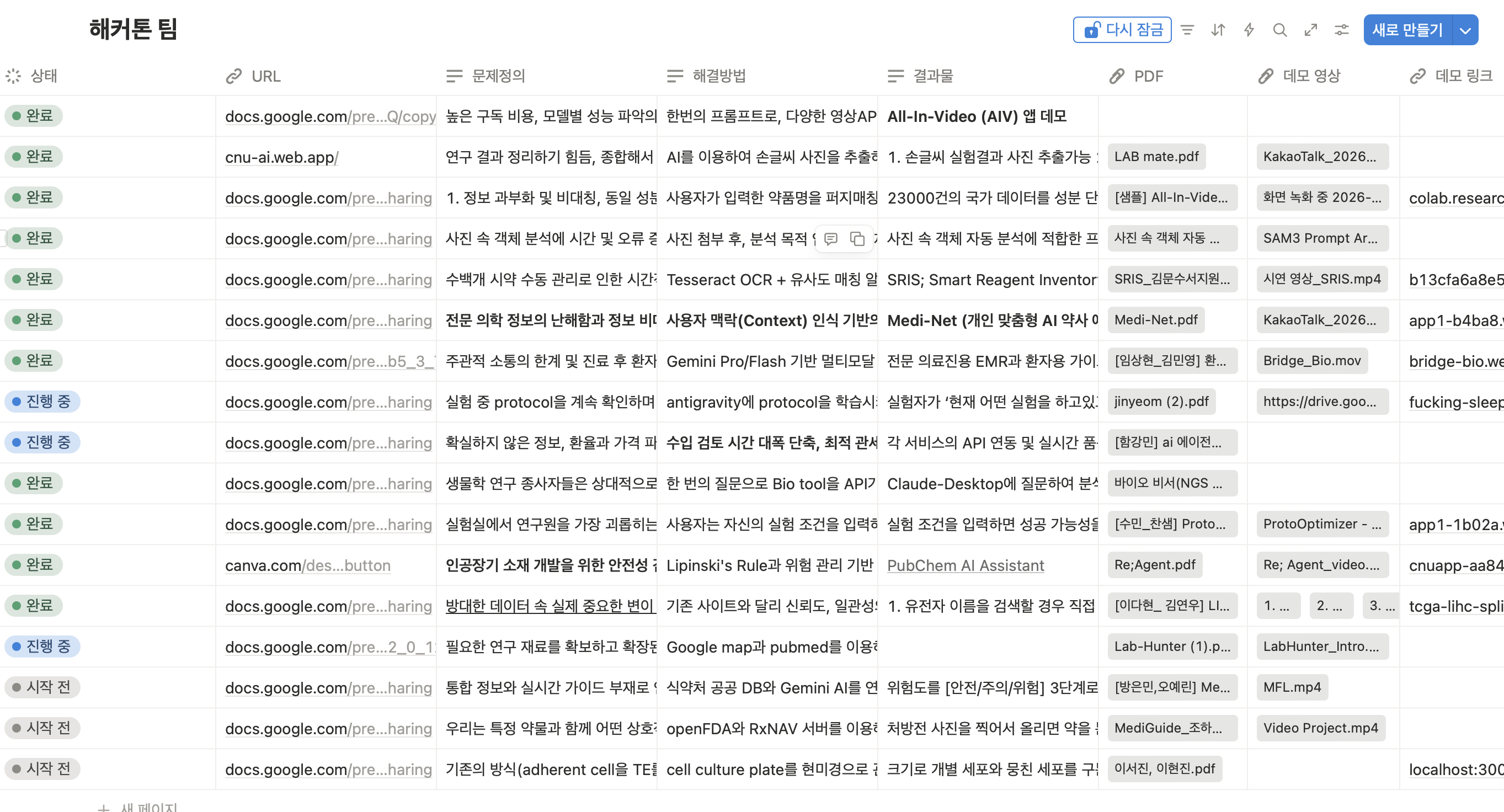Open the PubChem AI Assistant link
This screenshot has height=812, width=1504.
pos(965,565)
